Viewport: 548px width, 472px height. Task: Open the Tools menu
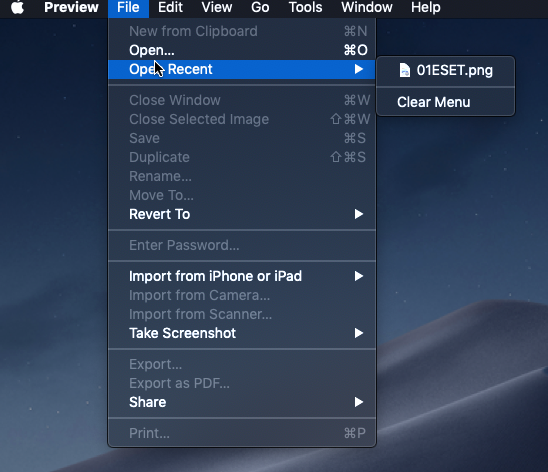(305, 7)
